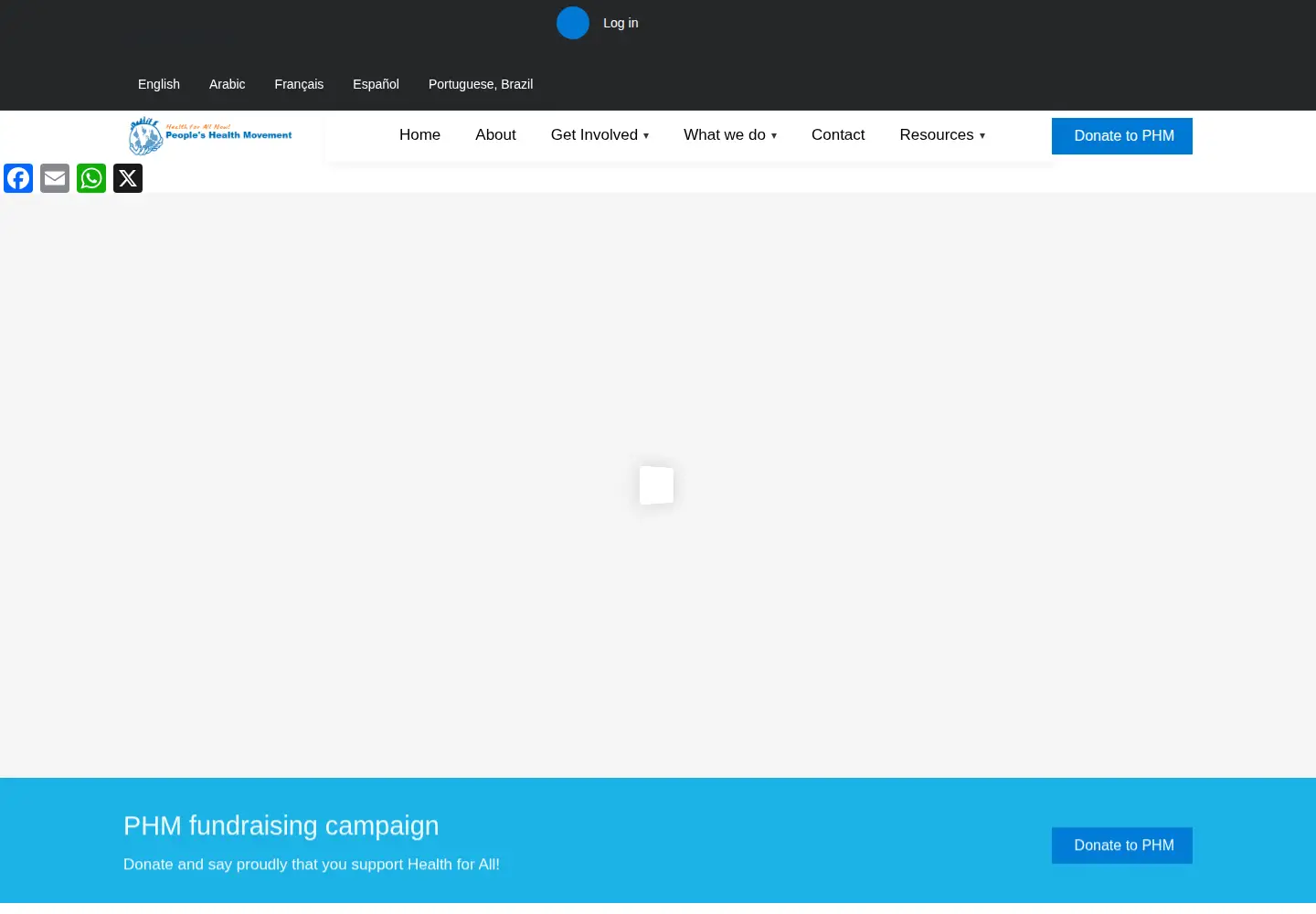Click Donate to PHM in the header
This screenshot has width=1316, height=914.
1122,136
